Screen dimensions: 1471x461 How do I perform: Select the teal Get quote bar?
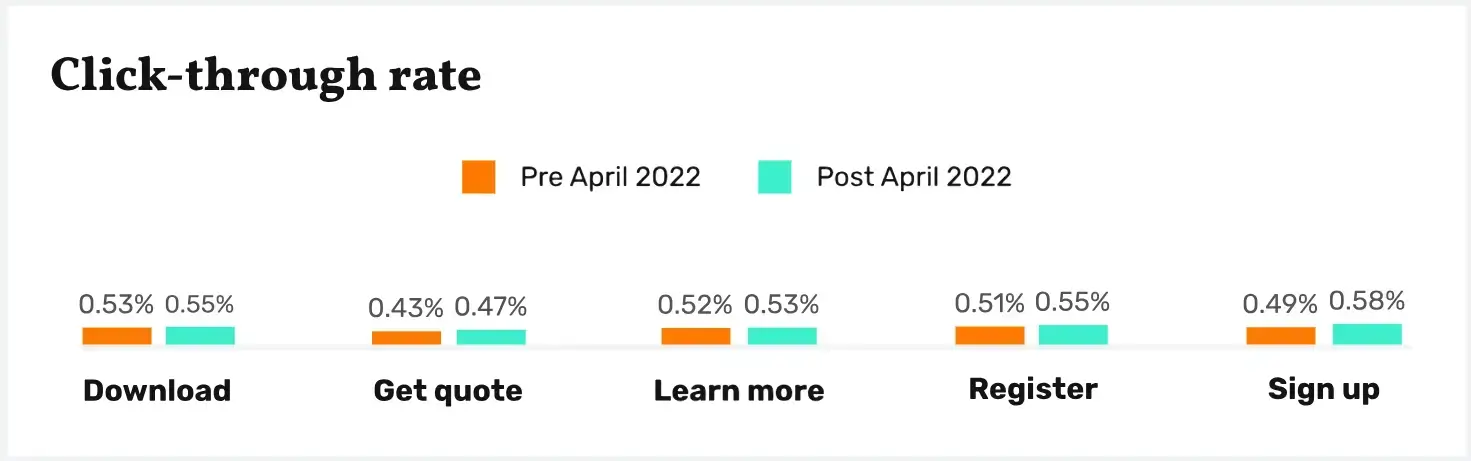click(491, 337)
